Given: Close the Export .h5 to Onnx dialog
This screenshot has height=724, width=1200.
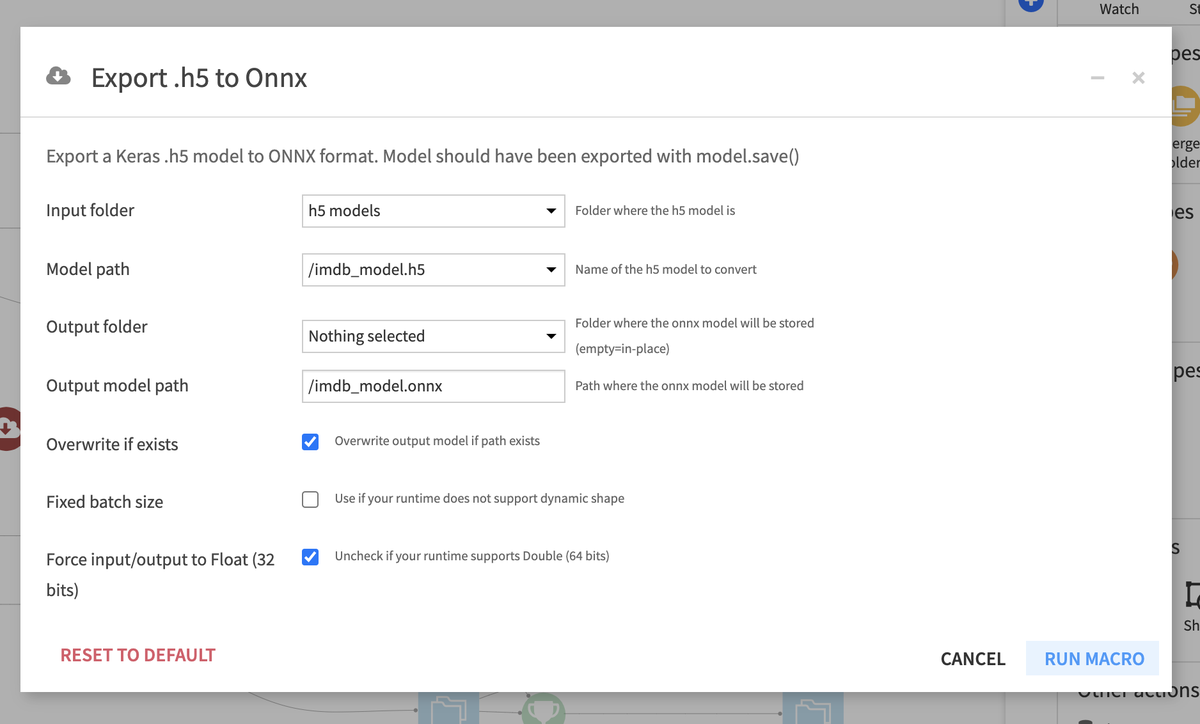Looking at the screenshot, I should tap(1138, 78).
